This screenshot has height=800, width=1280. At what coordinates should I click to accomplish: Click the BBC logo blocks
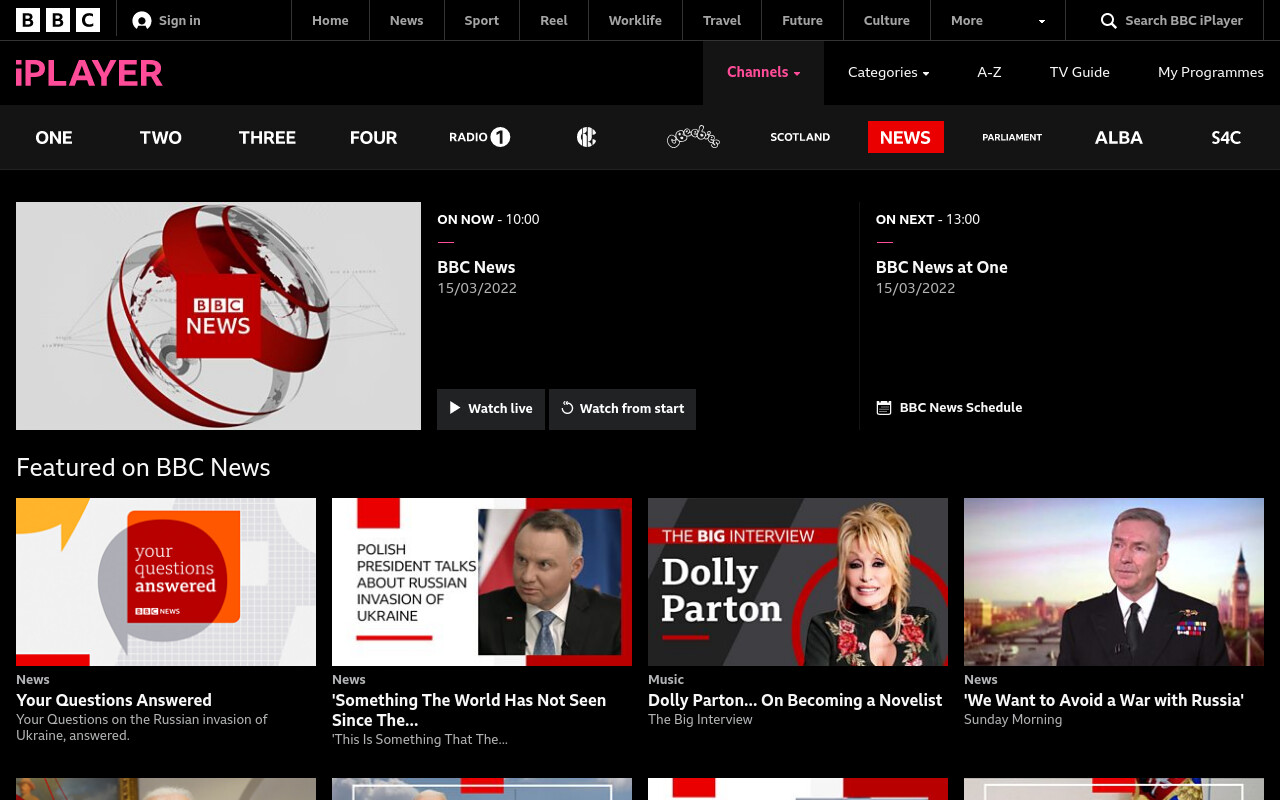click(58, 20)
